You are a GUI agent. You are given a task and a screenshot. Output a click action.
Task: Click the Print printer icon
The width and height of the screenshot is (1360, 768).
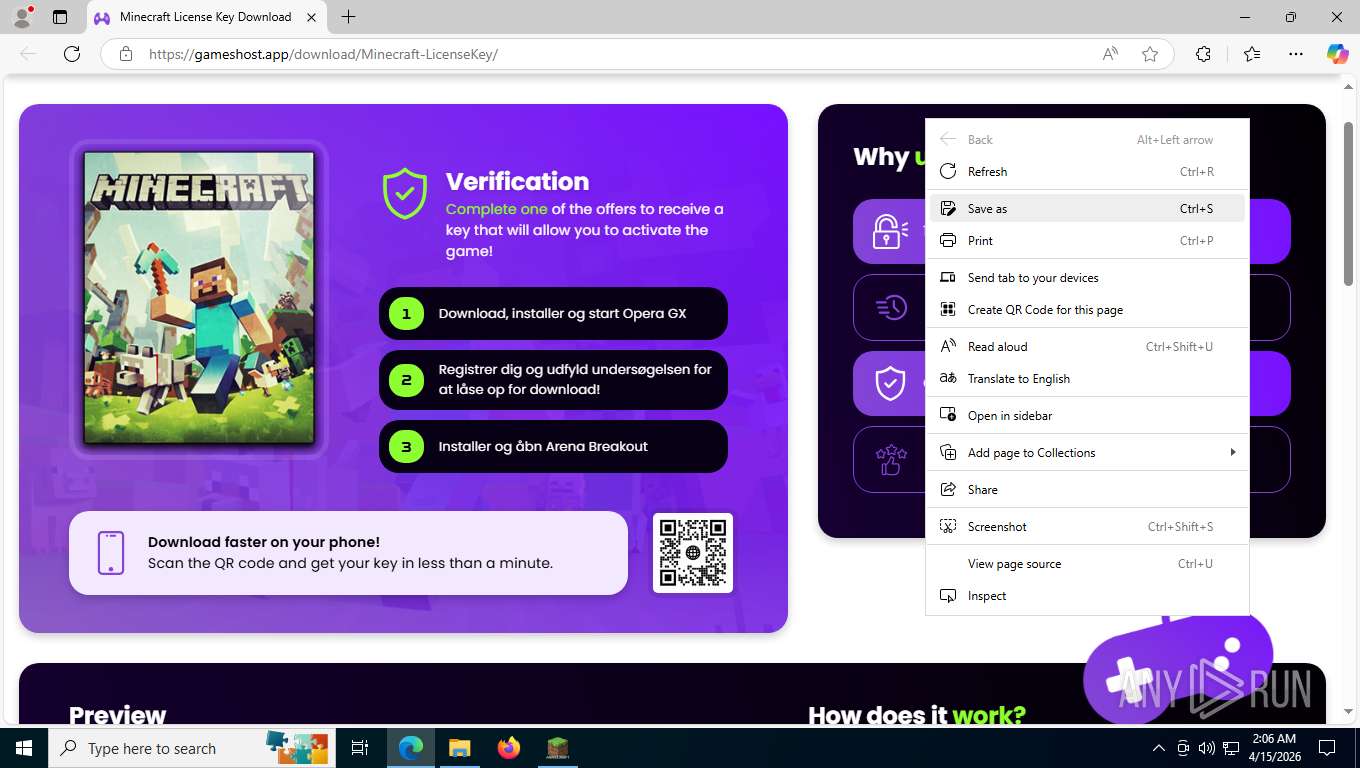pos(948,241)
